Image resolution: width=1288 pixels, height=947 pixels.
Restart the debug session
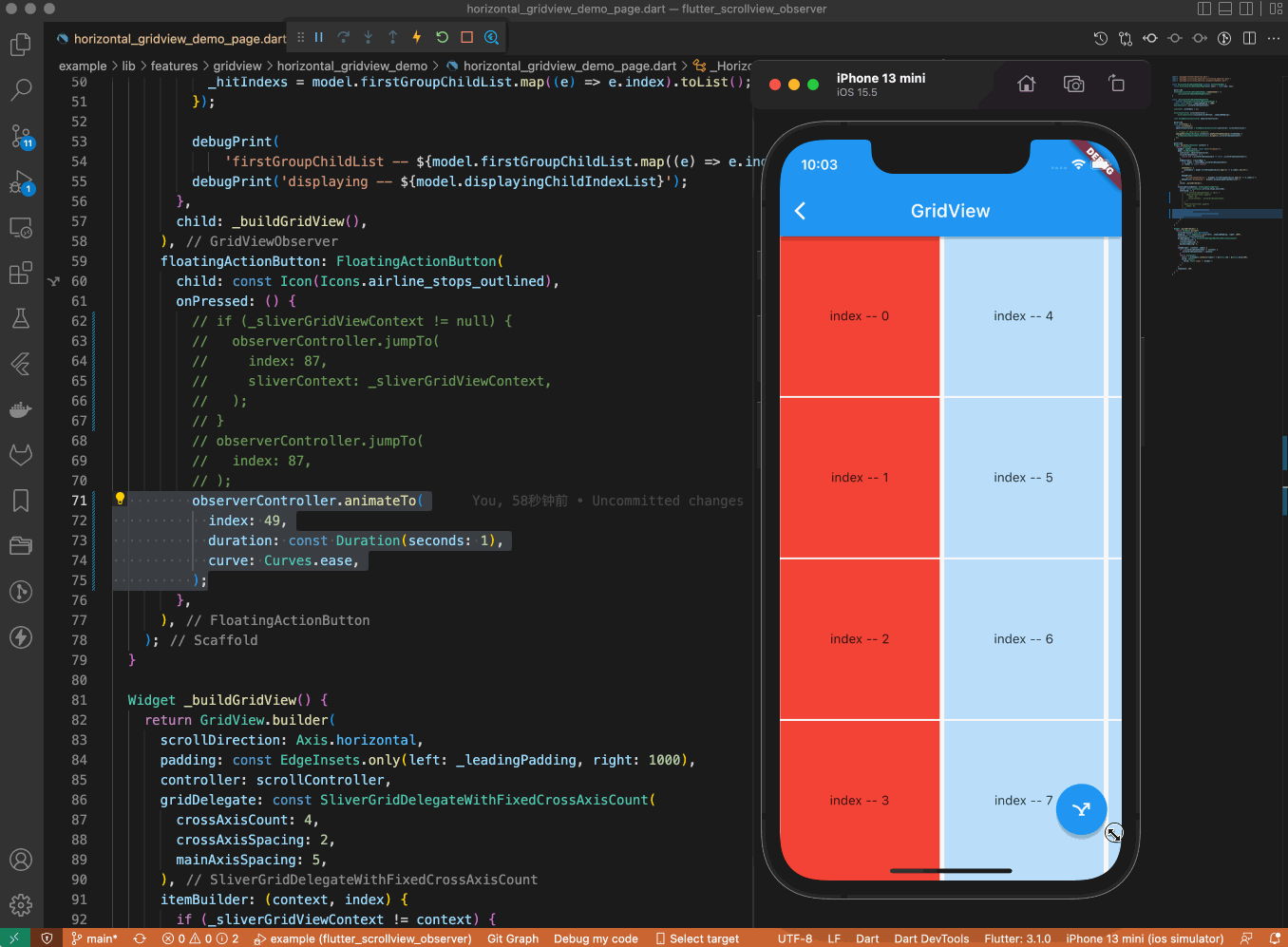coord(442,37)
